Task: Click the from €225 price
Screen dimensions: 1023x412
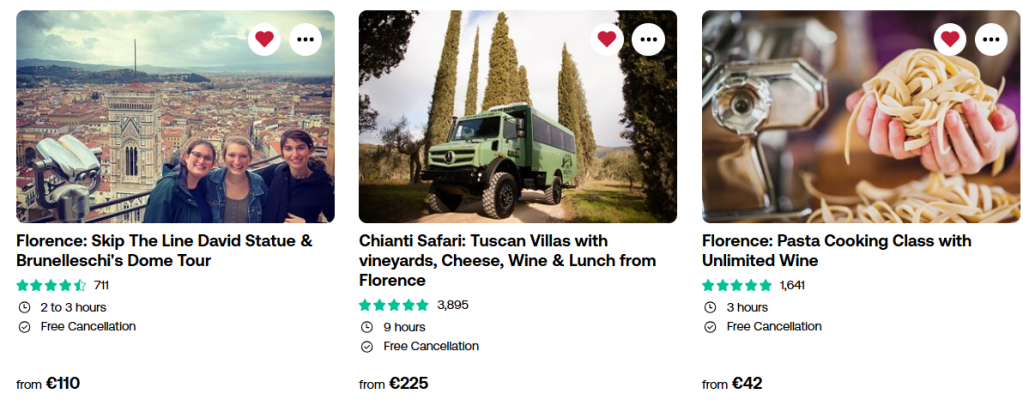Action: coord(394,383)
